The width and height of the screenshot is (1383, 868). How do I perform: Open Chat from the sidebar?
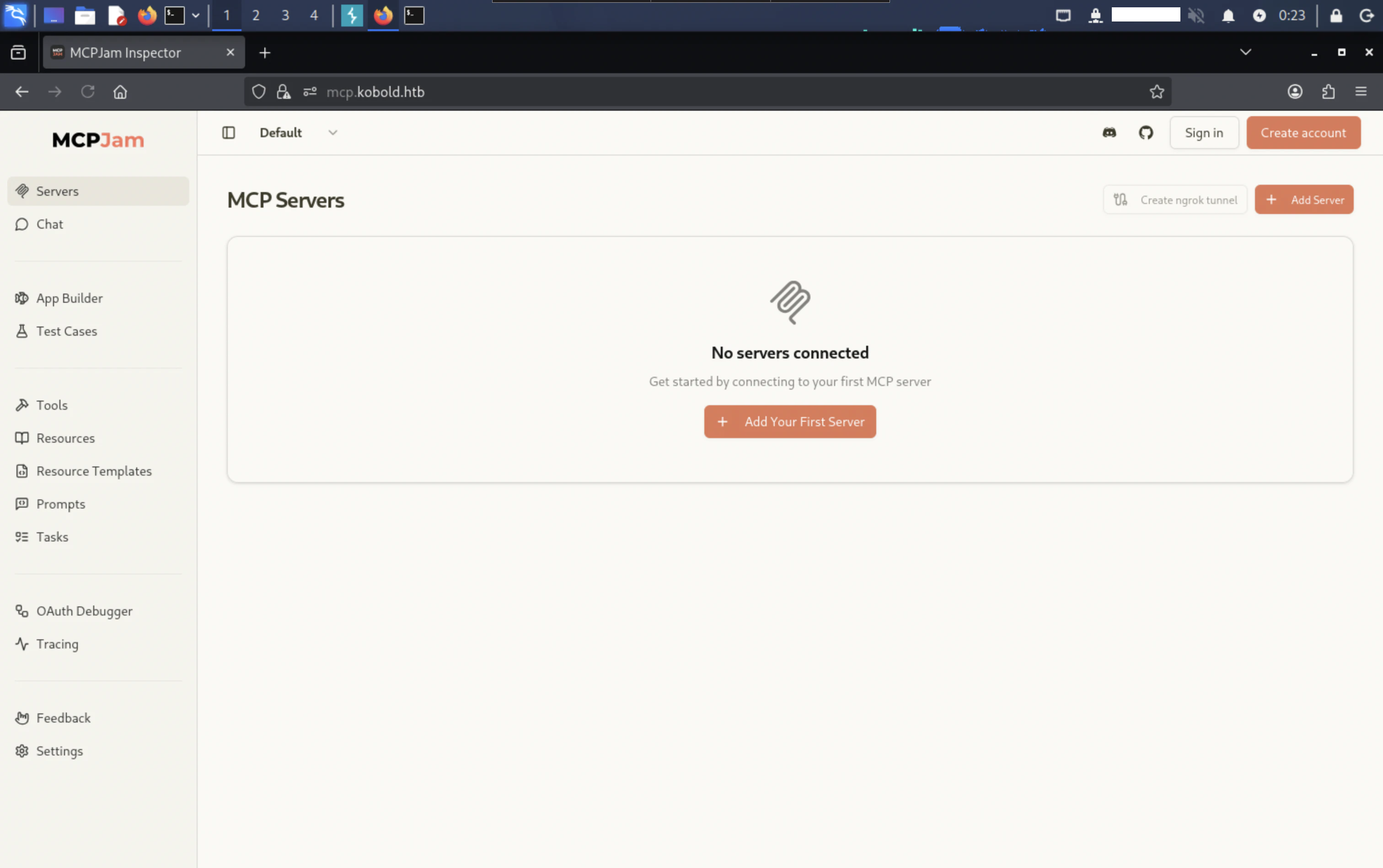click(x=98, y=225)
